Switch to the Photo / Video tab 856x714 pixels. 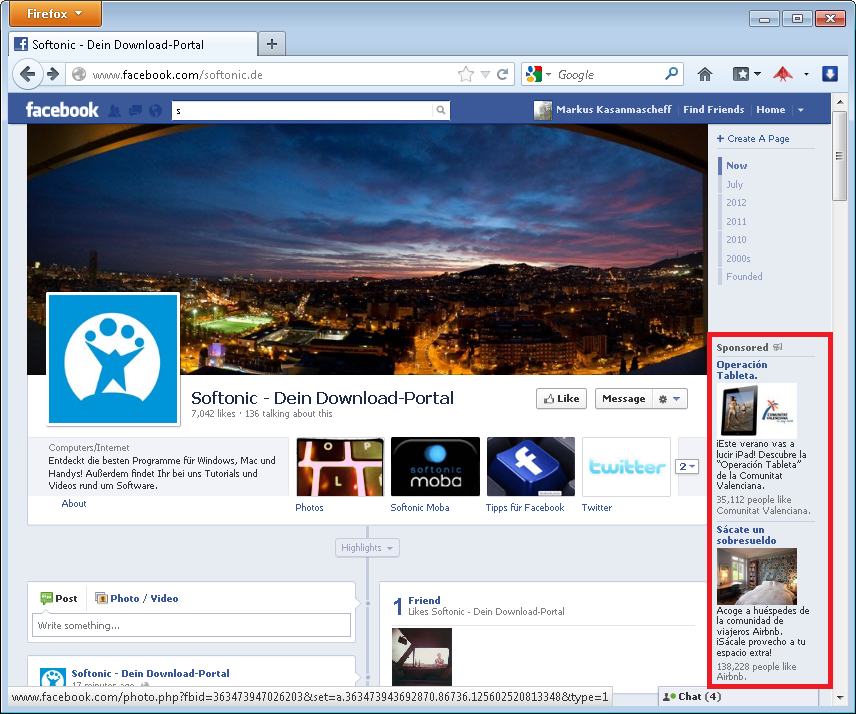[x=137, y=598]
